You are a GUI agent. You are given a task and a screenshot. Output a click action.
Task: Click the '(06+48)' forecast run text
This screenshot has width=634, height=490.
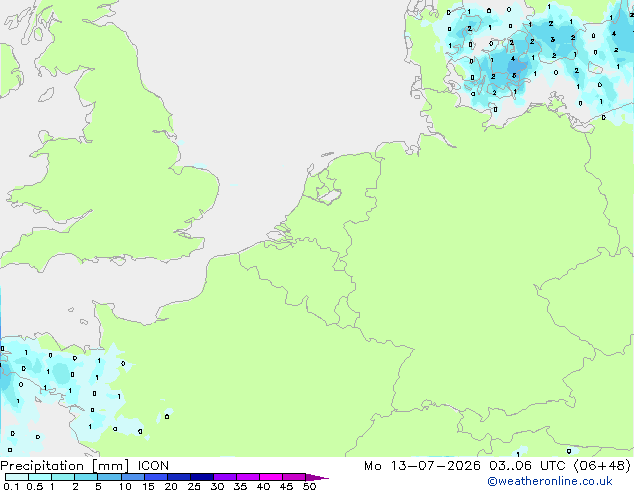click(602, 466)
